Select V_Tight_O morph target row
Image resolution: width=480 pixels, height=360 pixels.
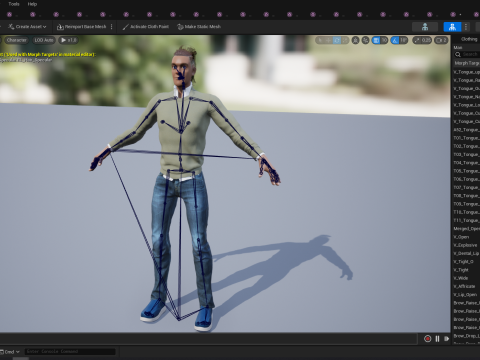coord(466,262)
